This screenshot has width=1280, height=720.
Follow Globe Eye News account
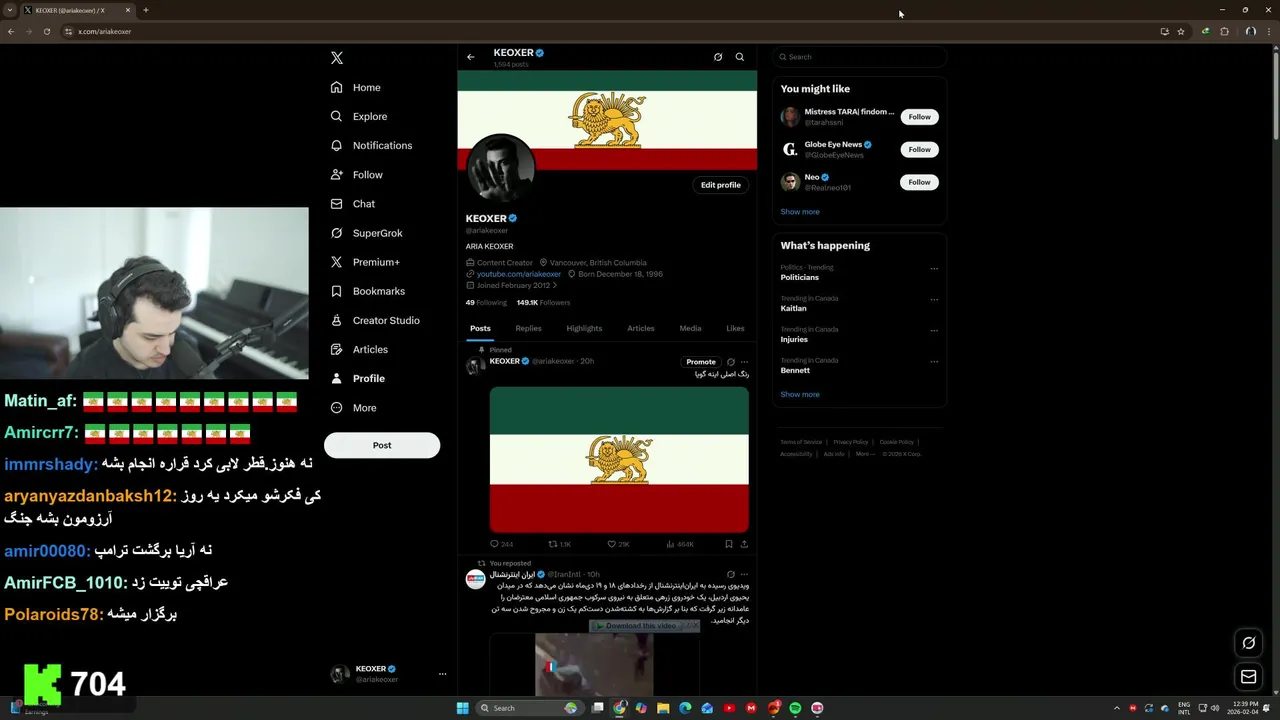click(x=920, y=149)
